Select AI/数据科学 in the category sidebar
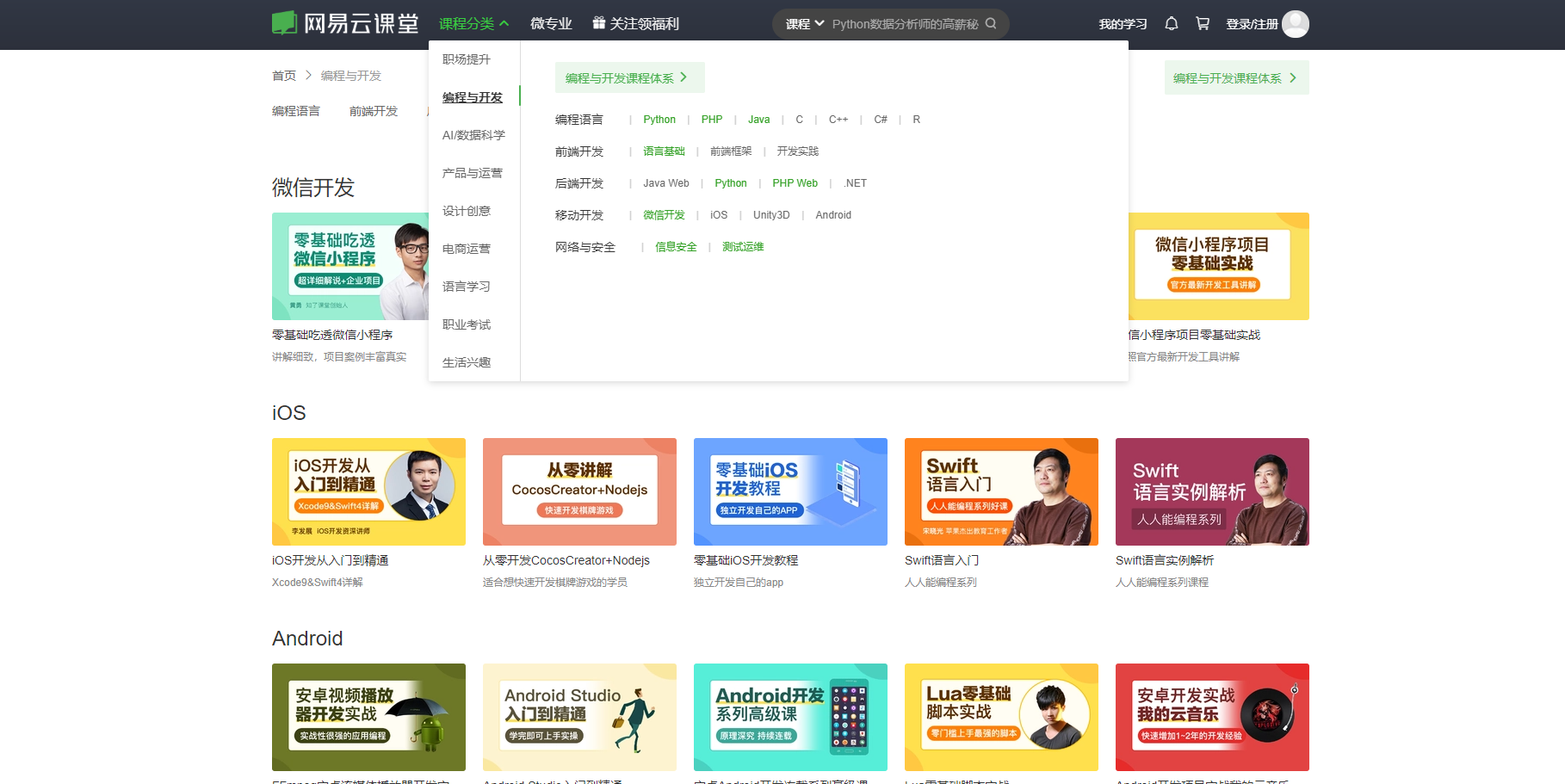Image resolution: width=1565 pixels, height=784 pixels. coord(475,135)
